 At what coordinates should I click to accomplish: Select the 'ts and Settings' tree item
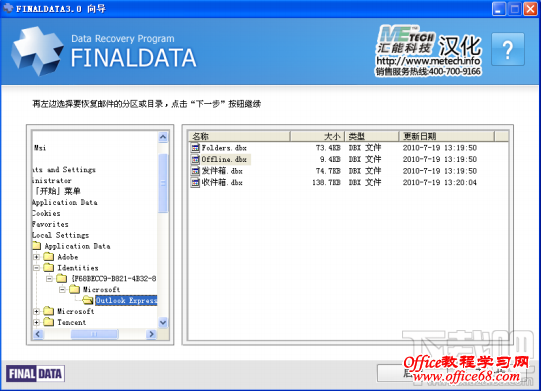click(64, 169)
